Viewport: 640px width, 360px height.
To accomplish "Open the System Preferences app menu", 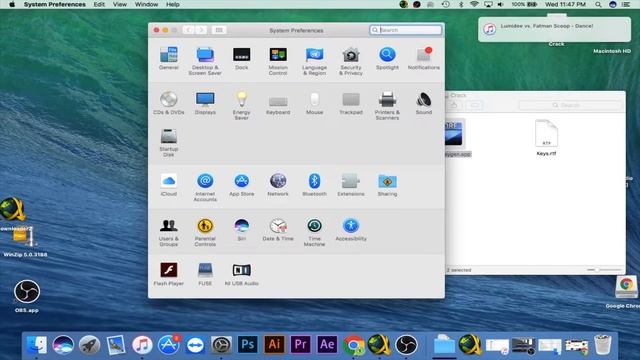I will pos(55,4).
